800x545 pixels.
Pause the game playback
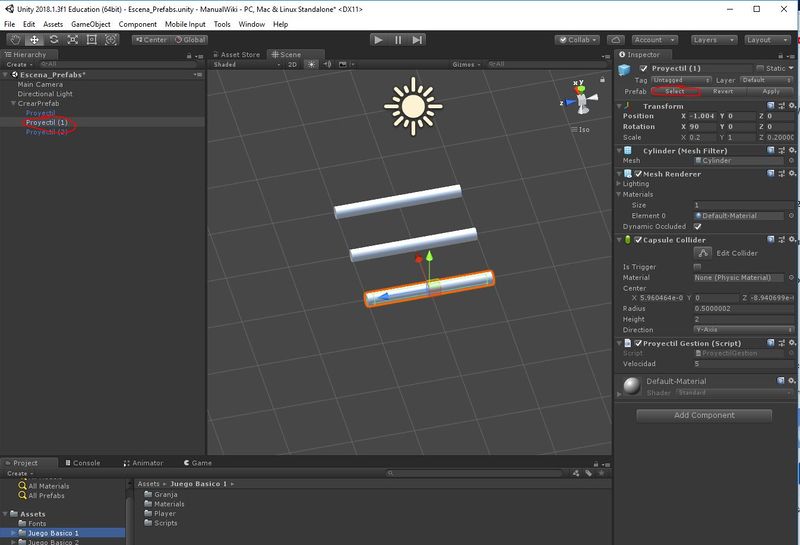pyautogui.click(x=398, y=40)
